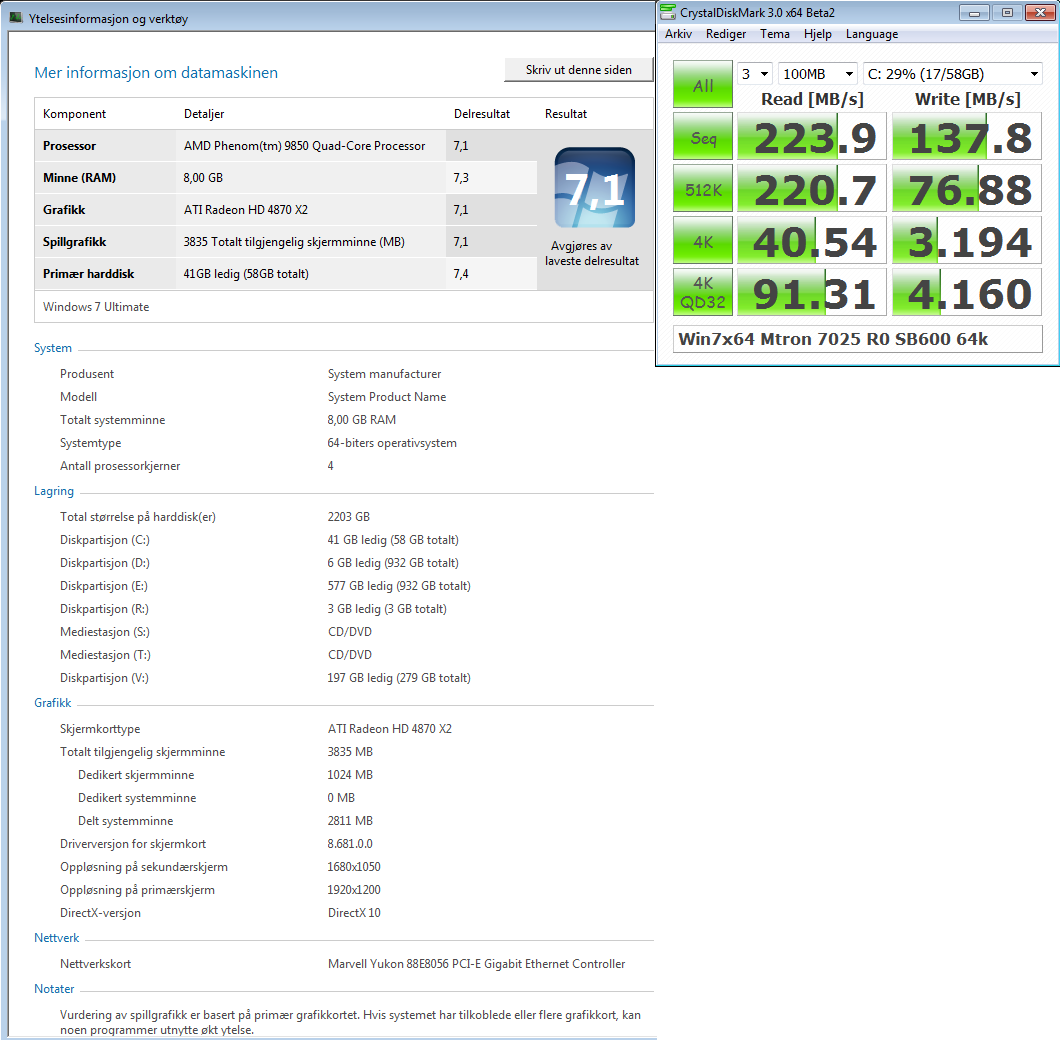
Task: Start the Seq benchmark test
Action: point(703,137)
